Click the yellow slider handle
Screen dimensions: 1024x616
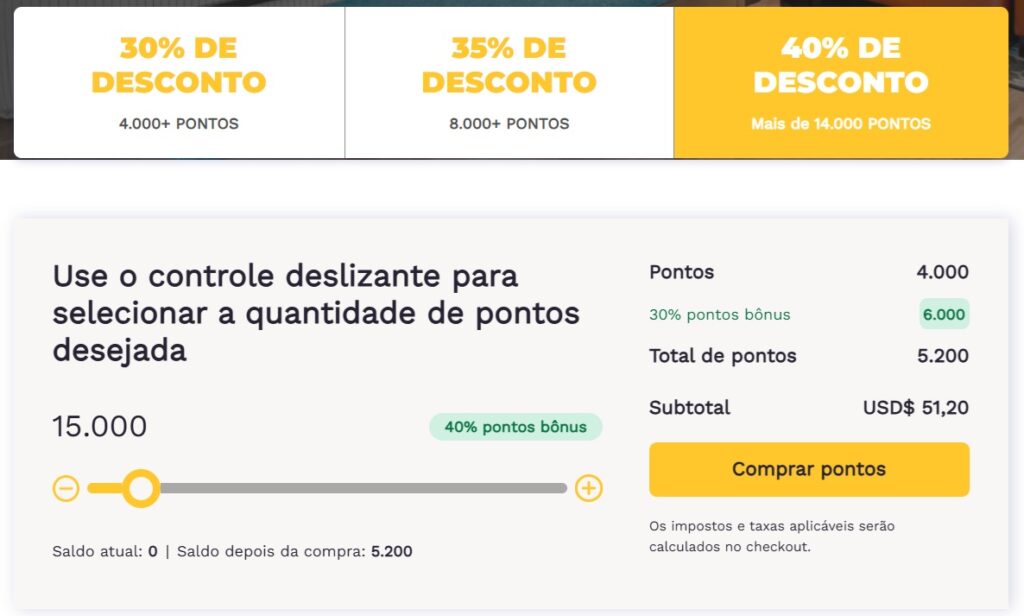(x=141, y=489)
